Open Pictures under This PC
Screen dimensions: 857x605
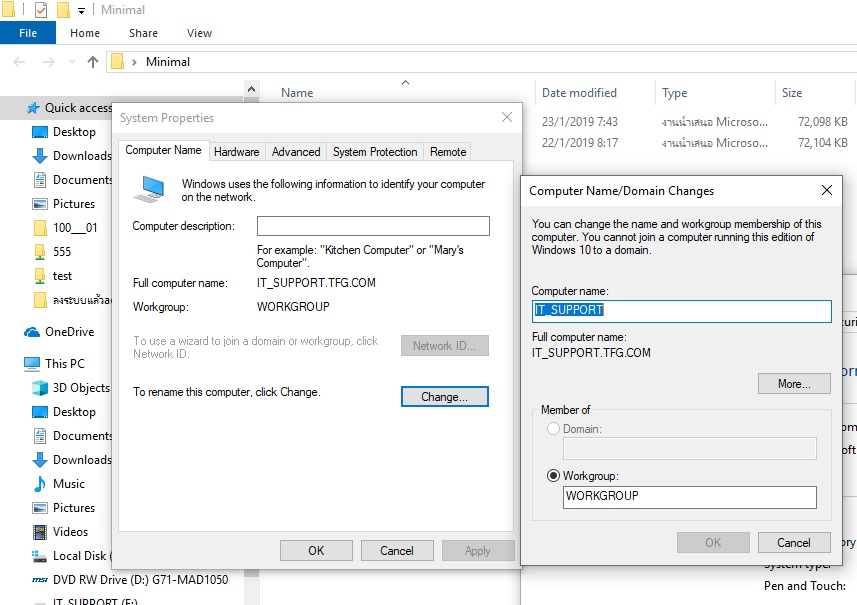click(63, 508)
